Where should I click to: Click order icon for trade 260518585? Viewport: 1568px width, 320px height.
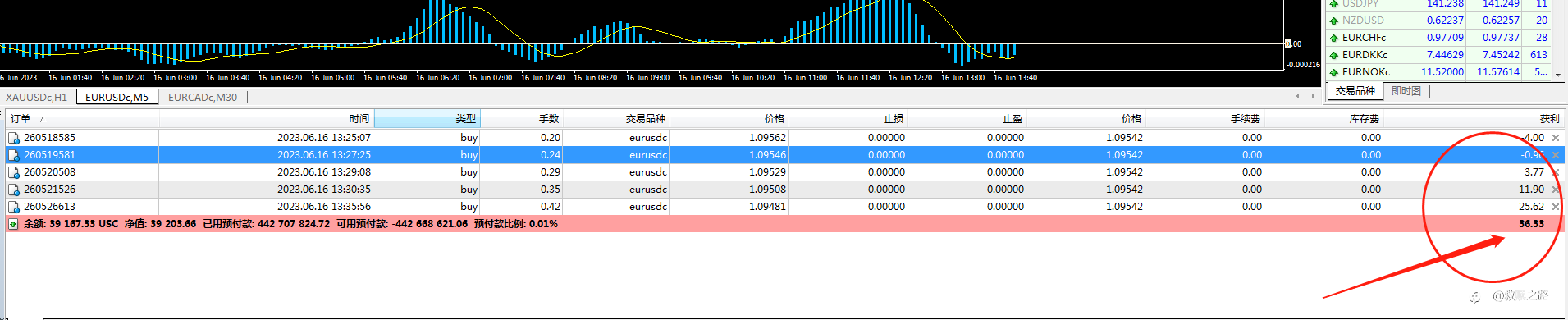point(14,138)
